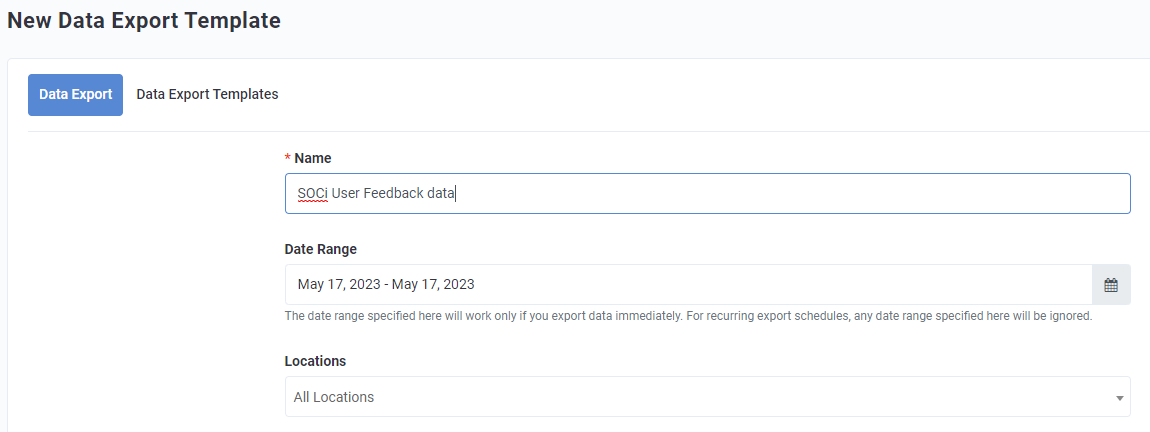Click the New Data Export Template heading
Viewport: 1150px width, 432px height.
144,21
